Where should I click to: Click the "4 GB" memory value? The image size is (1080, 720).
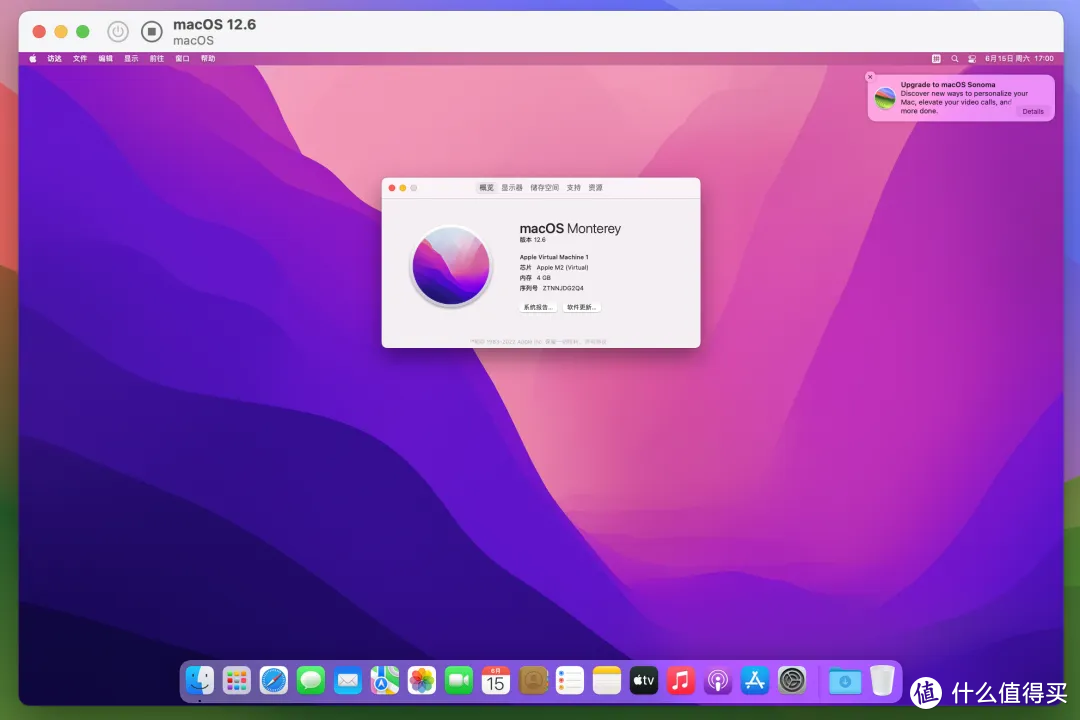pos(543,278)
